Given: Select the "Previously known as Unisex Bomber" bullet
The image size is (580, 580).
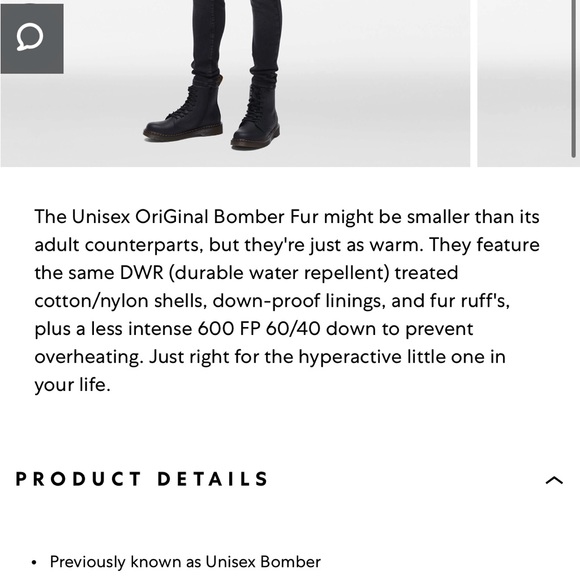Looking at the screenshot, I should pos(185,562).
